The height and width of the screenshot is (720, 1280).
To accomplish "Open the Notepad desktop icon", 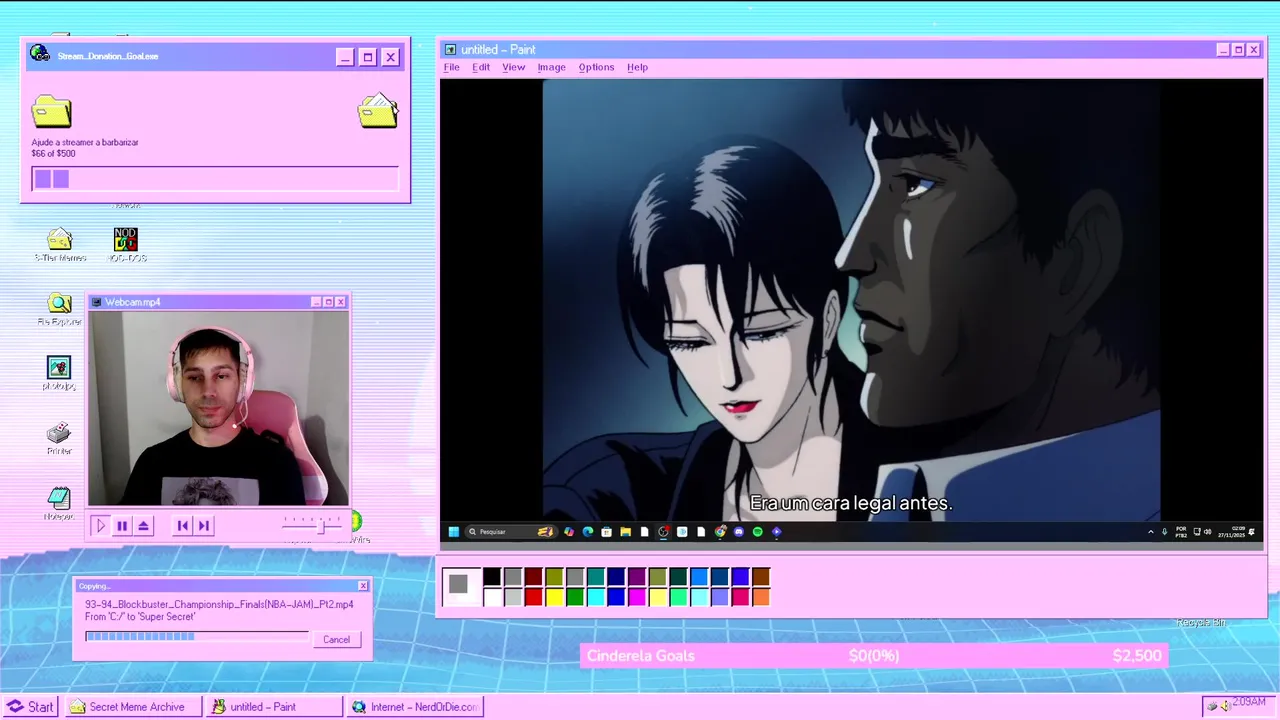I will click(59, 503).
